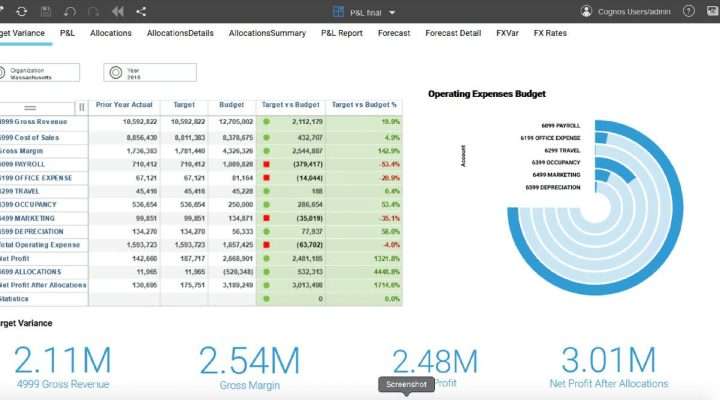Select the TRAVEL row header in table
This screenshot has height=400, width=720.
click(x=44, y=192)
